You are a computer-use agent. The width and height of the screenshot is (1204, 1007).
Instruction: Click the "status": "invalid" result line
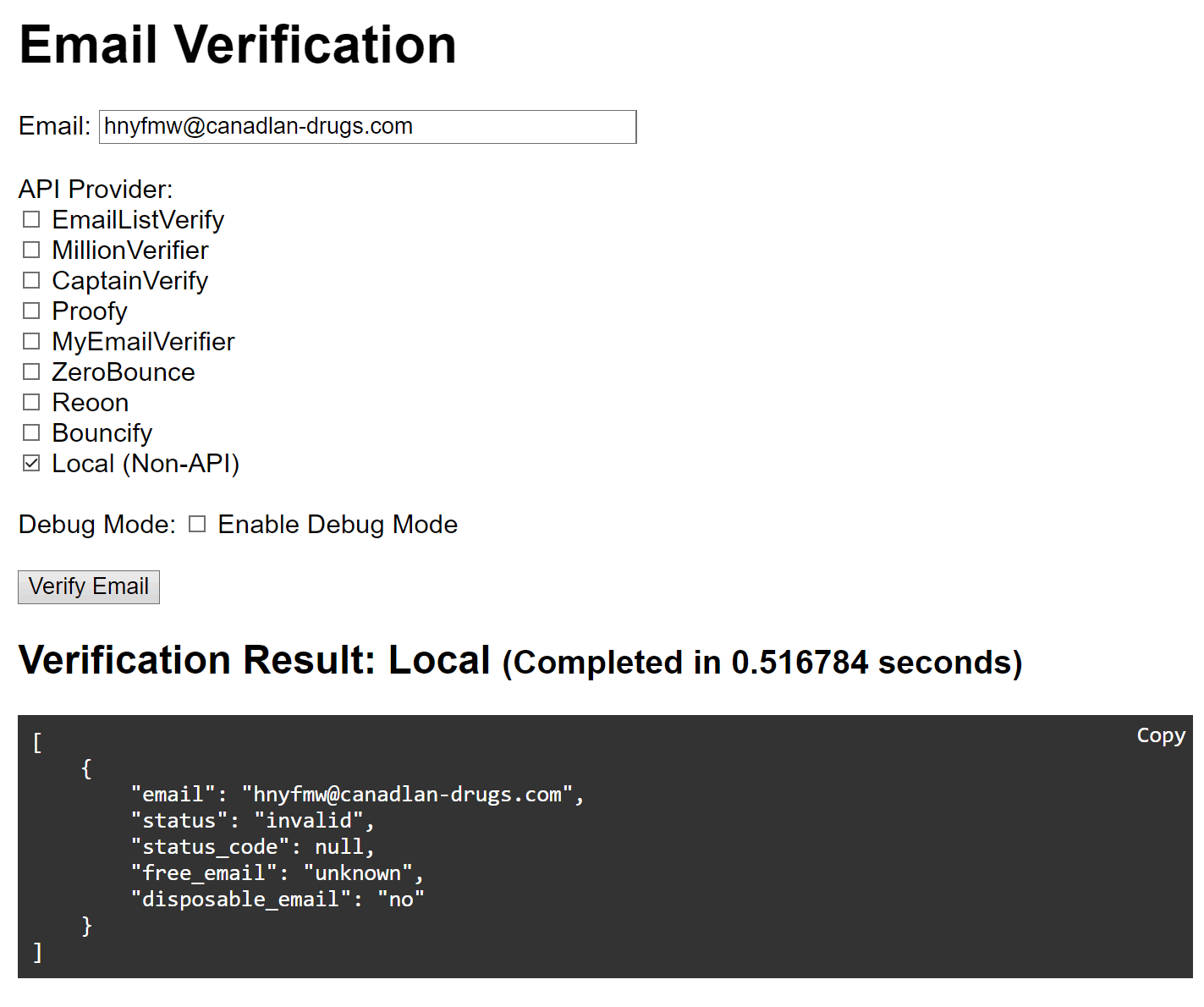coord(253,821)
